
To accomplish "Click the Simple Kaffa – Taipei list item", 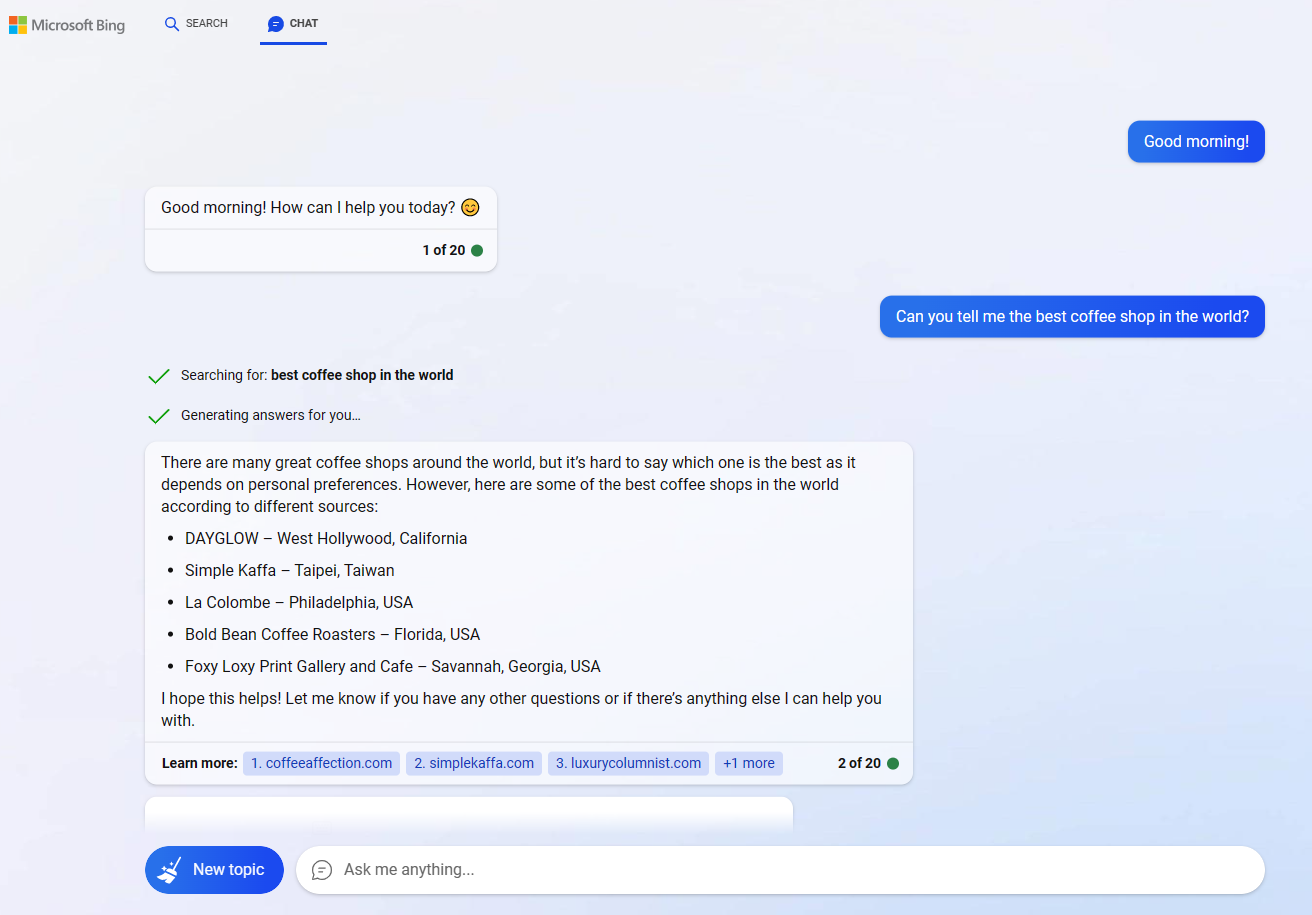I will coord(290,570).
